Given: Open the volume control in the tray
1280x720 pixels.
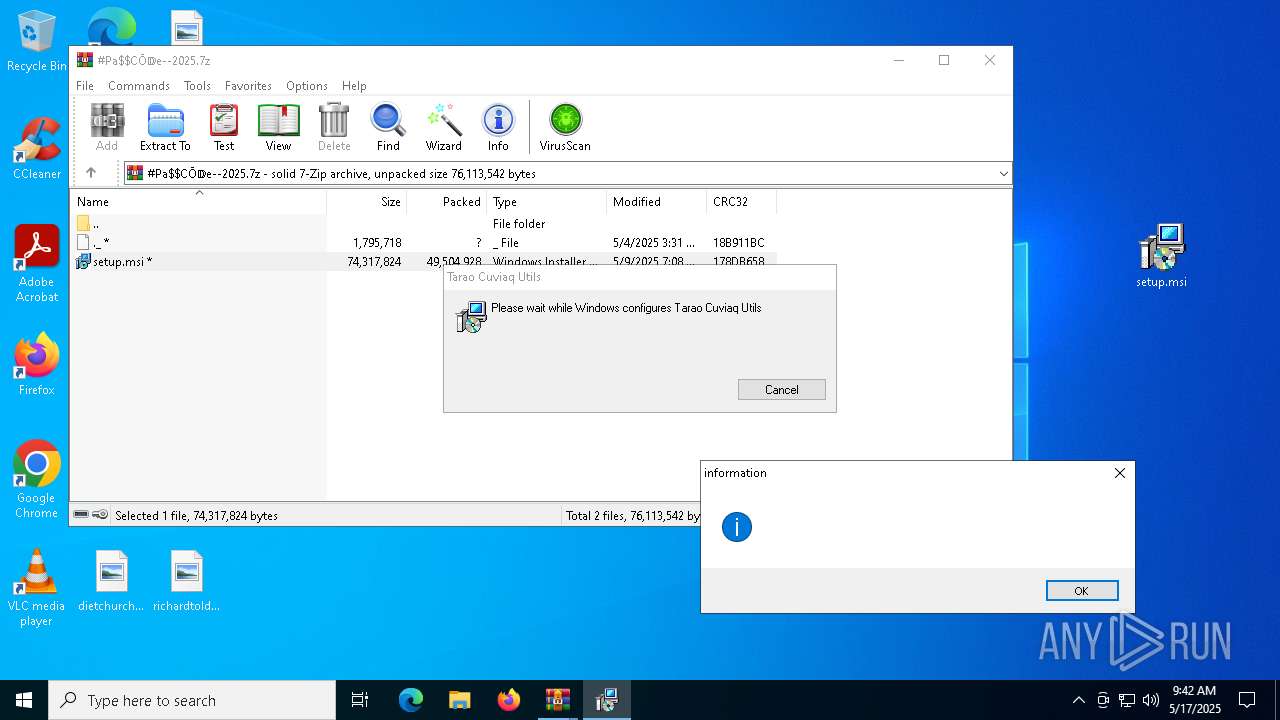Looking at the screenshot, I should (x=1151, y=700).
